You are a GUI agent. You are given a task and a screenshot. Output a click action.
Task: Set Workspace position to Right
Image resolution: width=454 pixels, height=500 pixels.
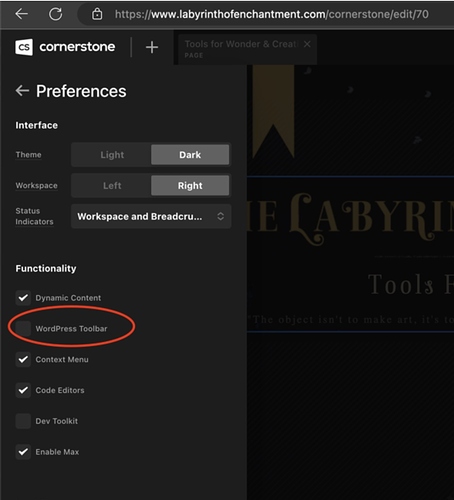coord(190,185)
